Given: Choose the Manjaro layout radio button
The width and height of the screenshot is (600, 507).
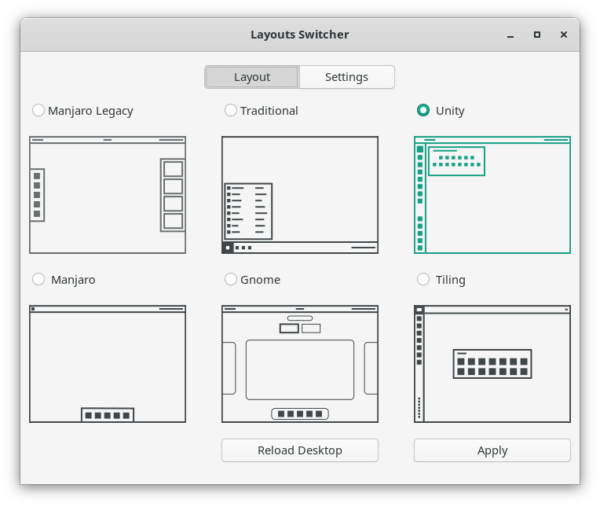Looking at the screenshot, I should click(x=38, y=279).
